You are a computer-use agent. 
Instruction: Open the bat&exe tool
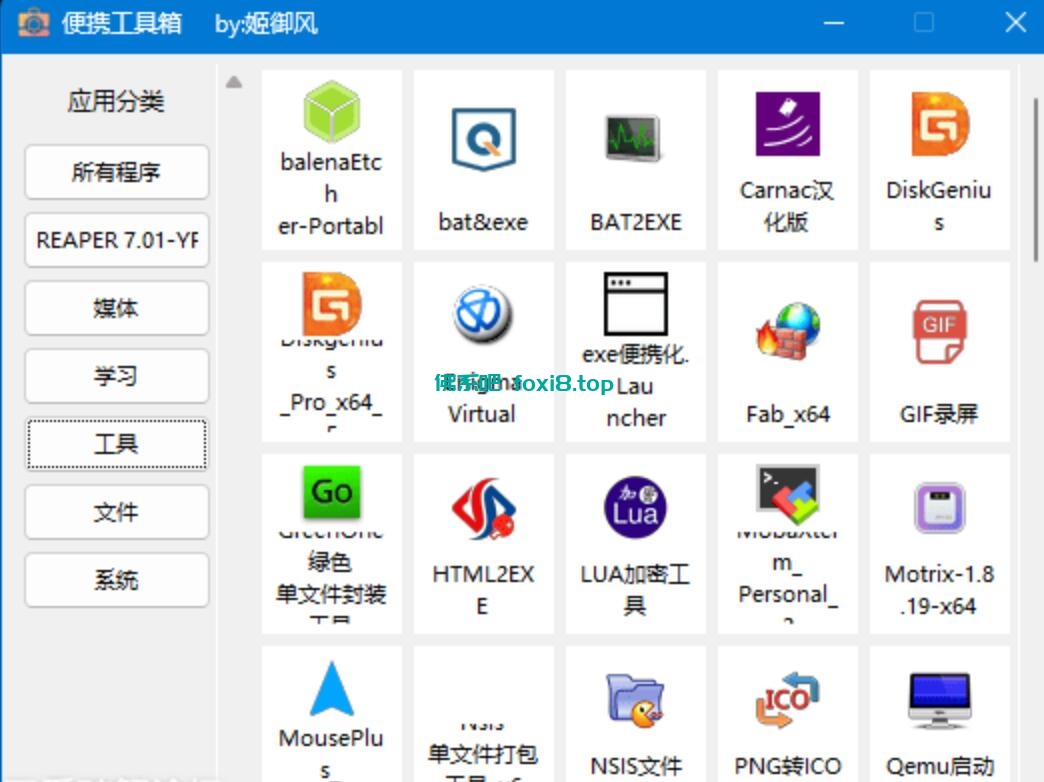(483, 155)
